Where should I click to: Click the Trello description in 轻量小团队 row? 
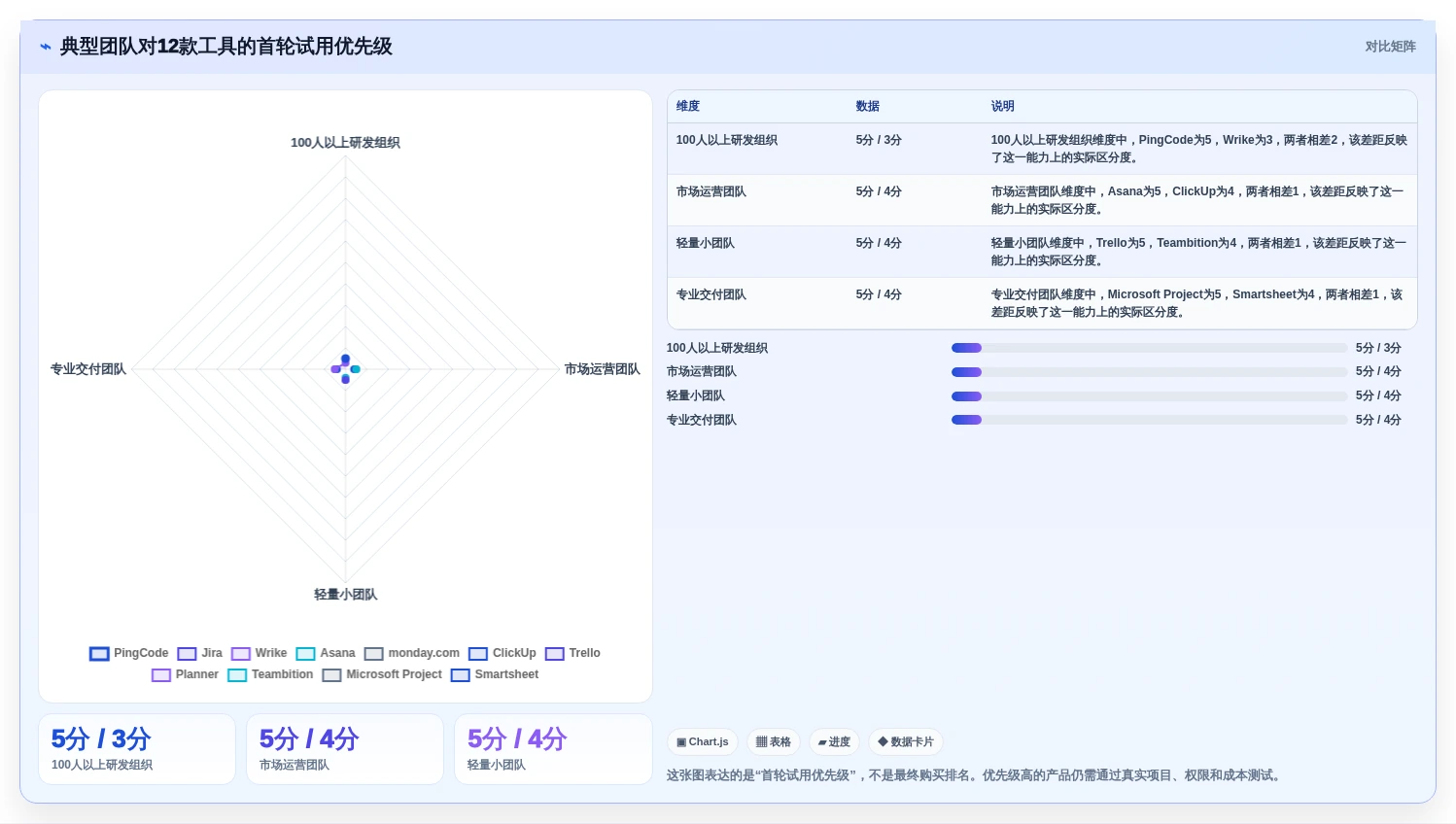pyautogui.click(x=1198, y=252)
